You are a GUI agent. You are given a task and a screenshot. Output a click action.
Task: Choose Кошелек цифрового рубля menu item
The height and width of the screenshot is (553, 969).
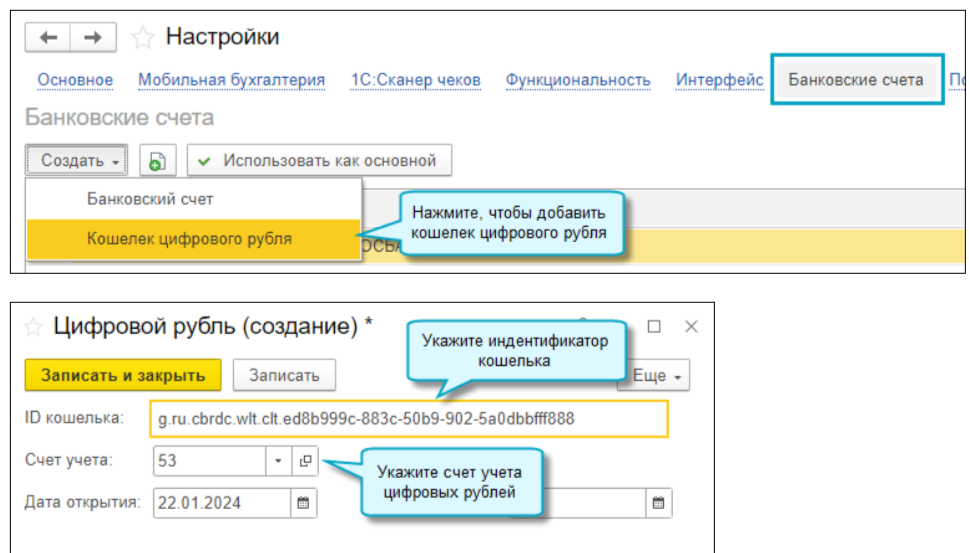[x=193, y=239]
